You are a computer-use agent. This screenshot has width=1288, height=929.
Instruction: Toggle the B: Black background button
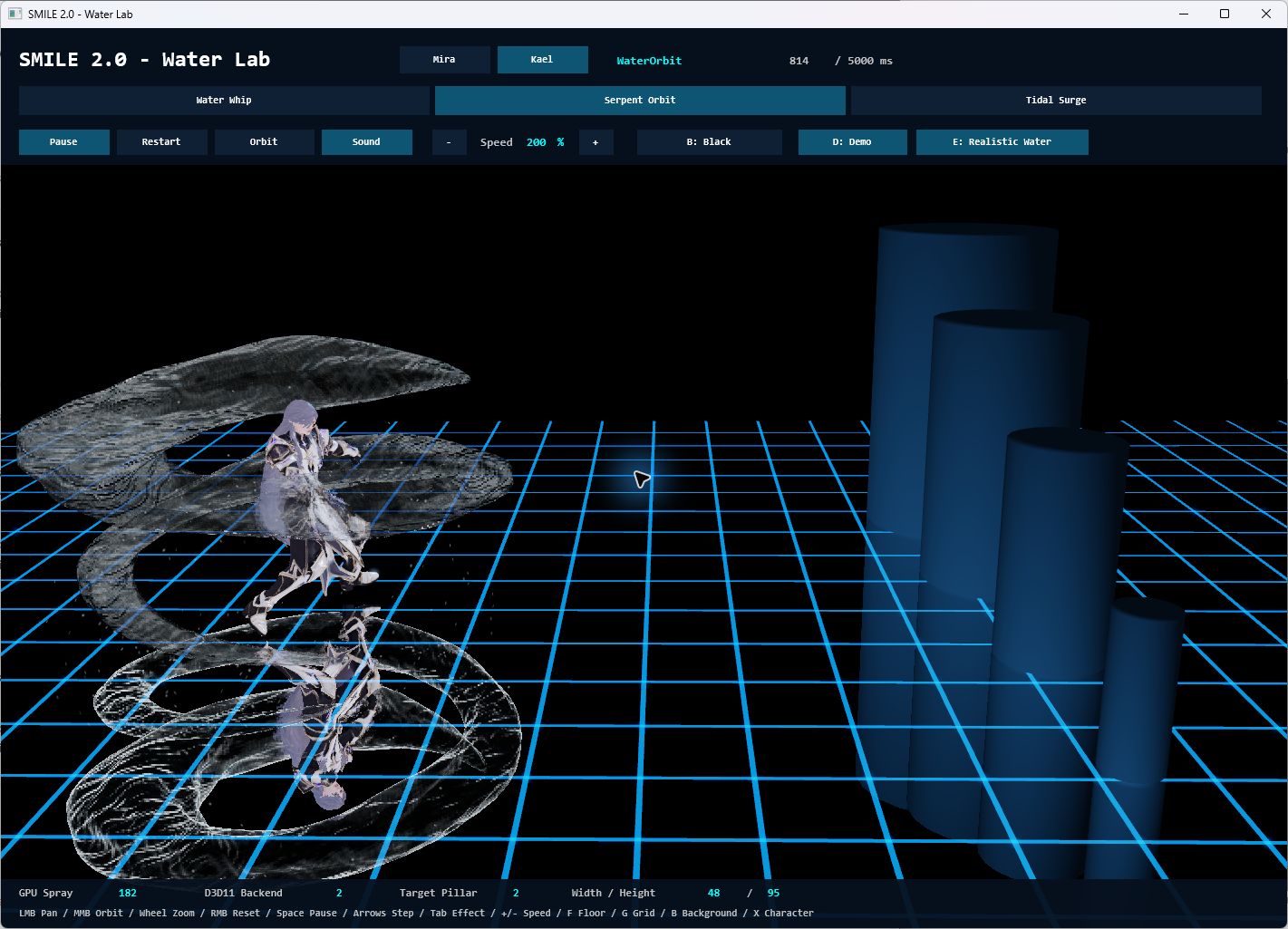pos(709,142)
